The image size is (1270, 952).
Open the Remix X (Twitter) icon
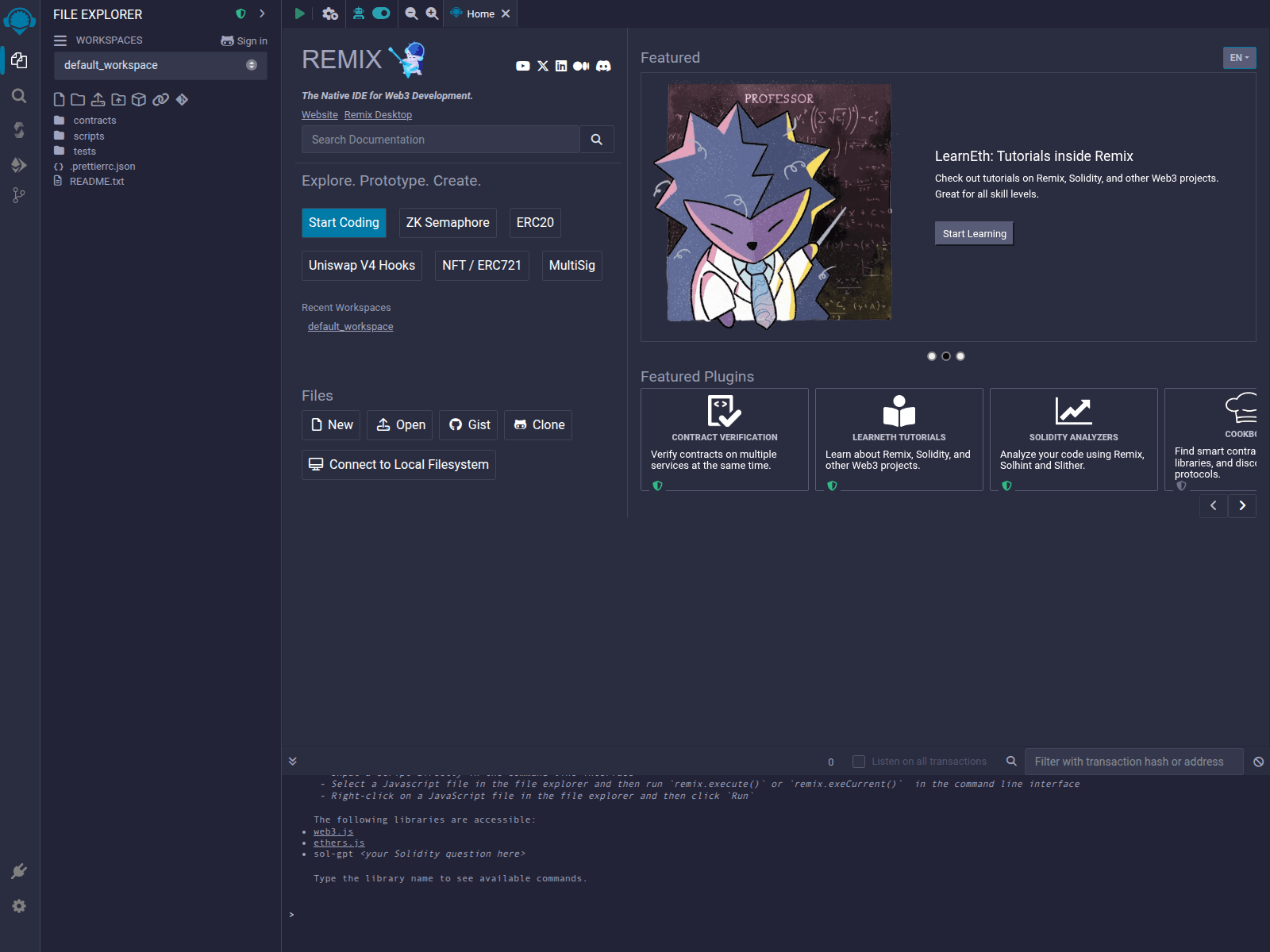point(543,66)
